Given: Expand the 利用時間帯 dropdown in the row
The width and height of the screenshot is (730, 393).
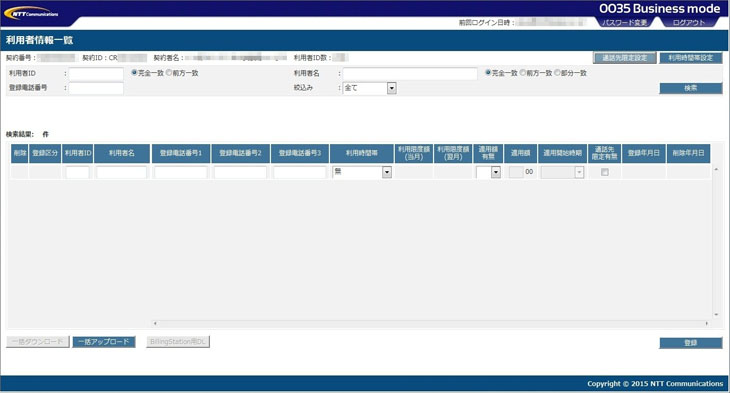Looking at the screenshot, I should click(362, 172).
